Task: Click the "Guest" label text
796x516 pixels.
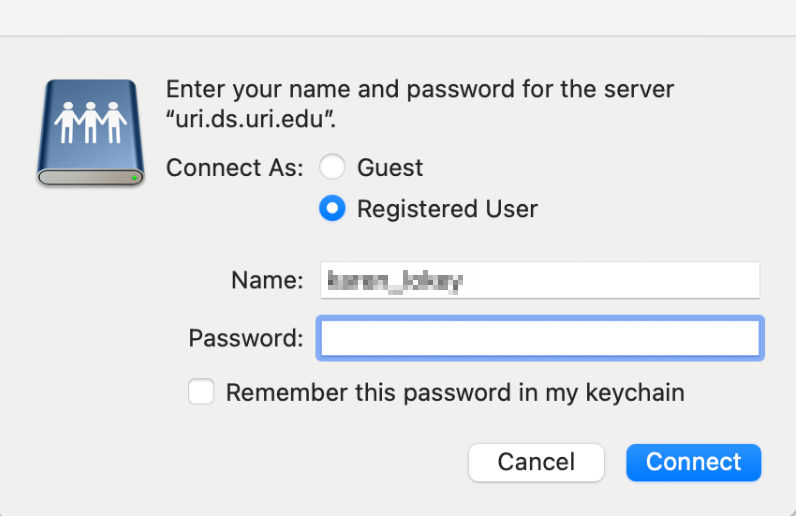Action: pyautogui.click(x=390, y=168)
